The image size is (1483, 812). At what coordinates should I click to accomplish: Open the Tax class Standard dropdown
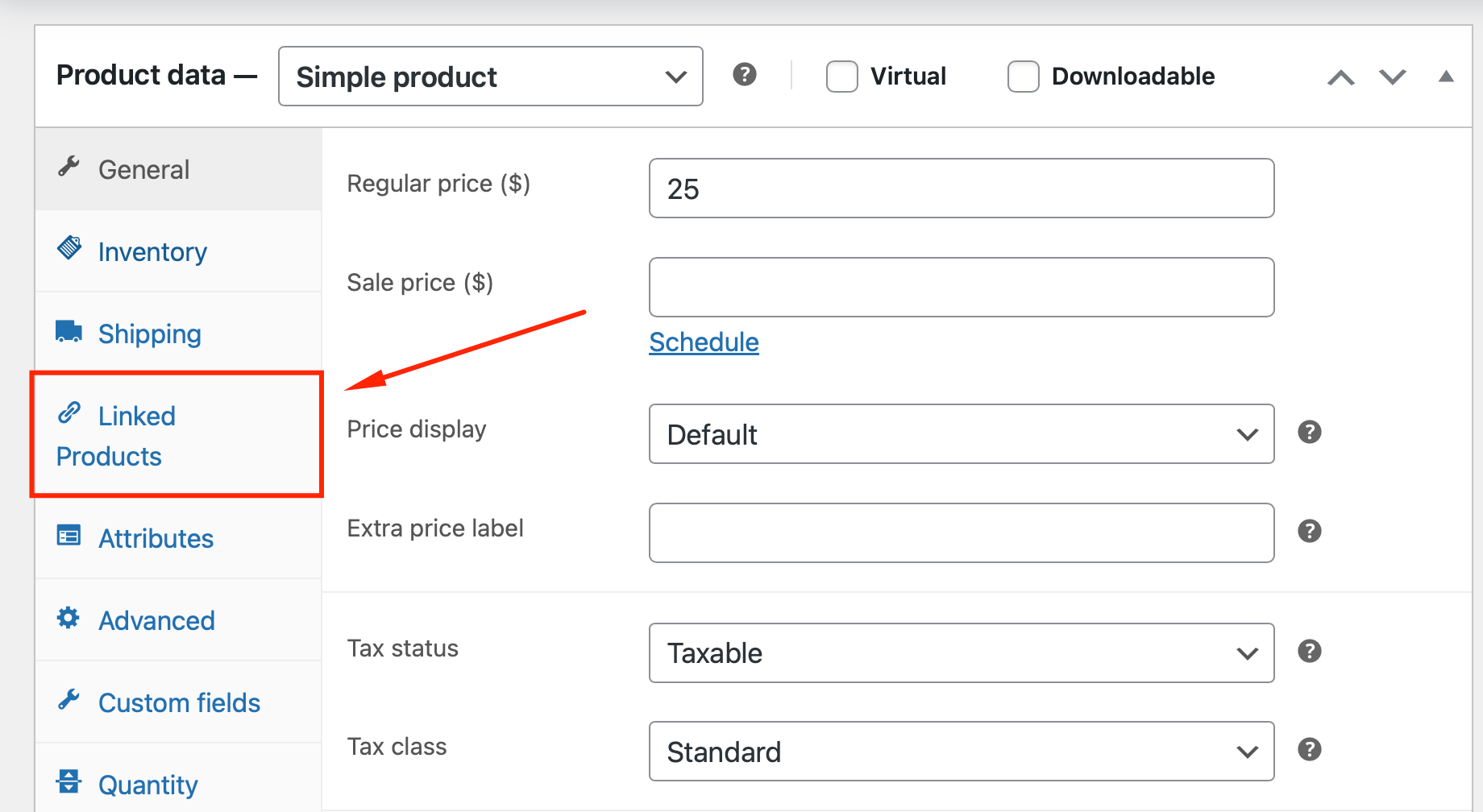pyautogui.click(x=962, y=752)
